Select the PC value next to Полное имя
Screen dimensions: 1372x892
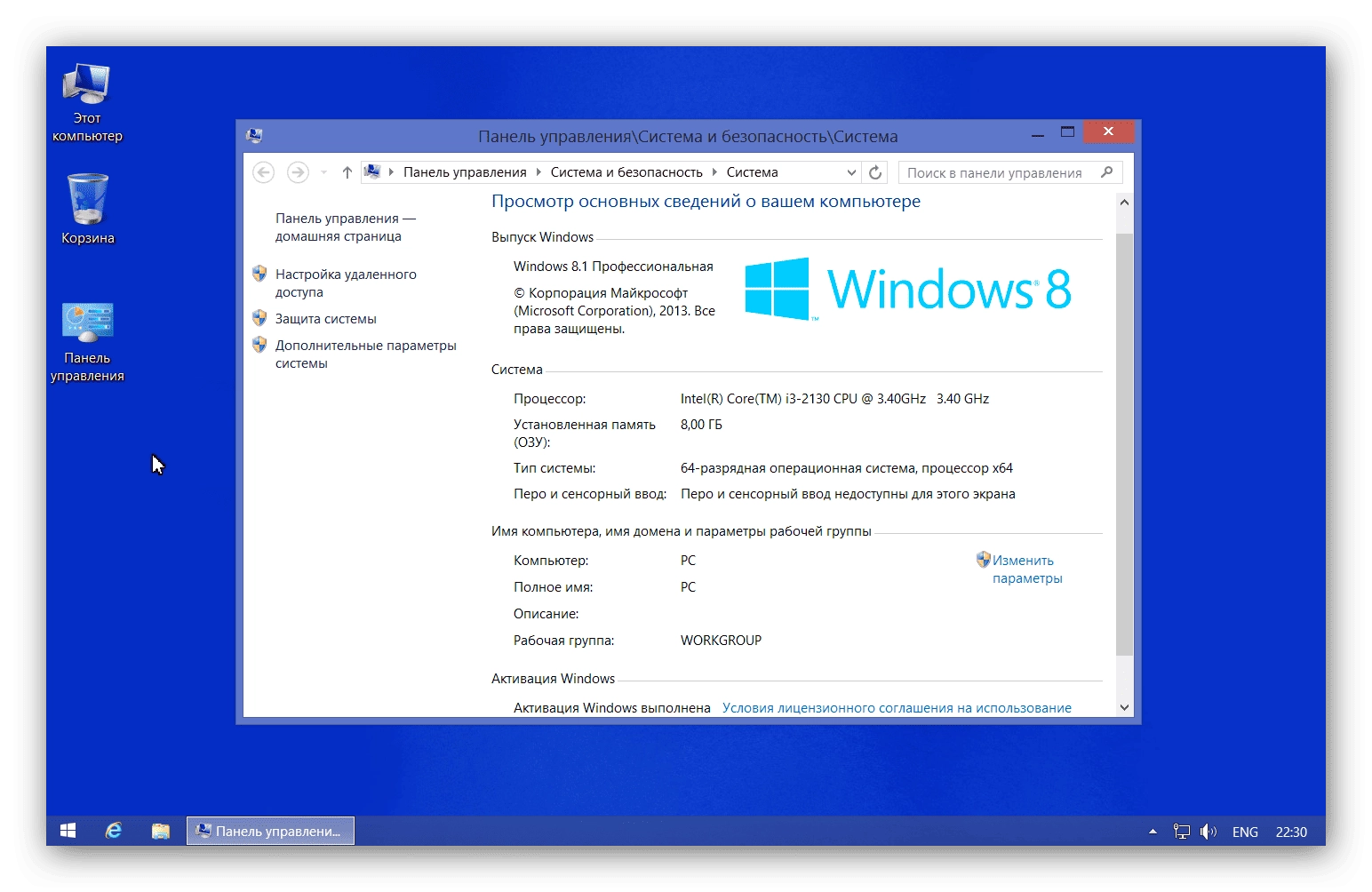coord(688,587)
